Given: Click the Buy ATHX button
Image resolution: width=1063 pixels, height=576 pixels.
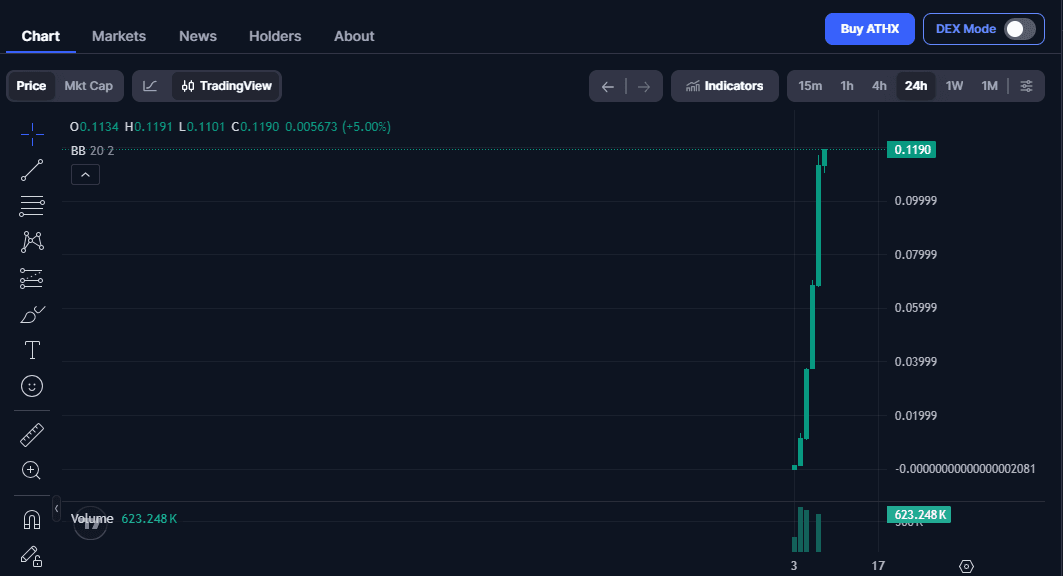Looking at the screenshot, I should click(x=870, y=29).
